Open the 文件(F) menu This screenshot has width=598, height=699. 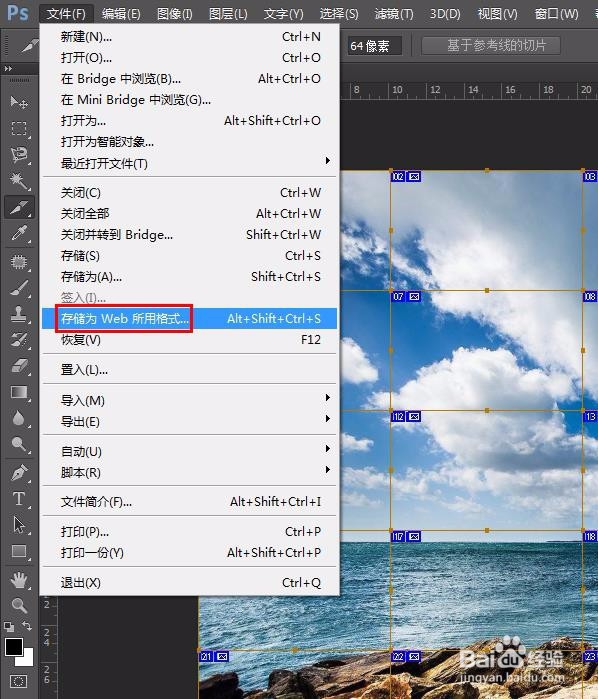pos(66,14)
